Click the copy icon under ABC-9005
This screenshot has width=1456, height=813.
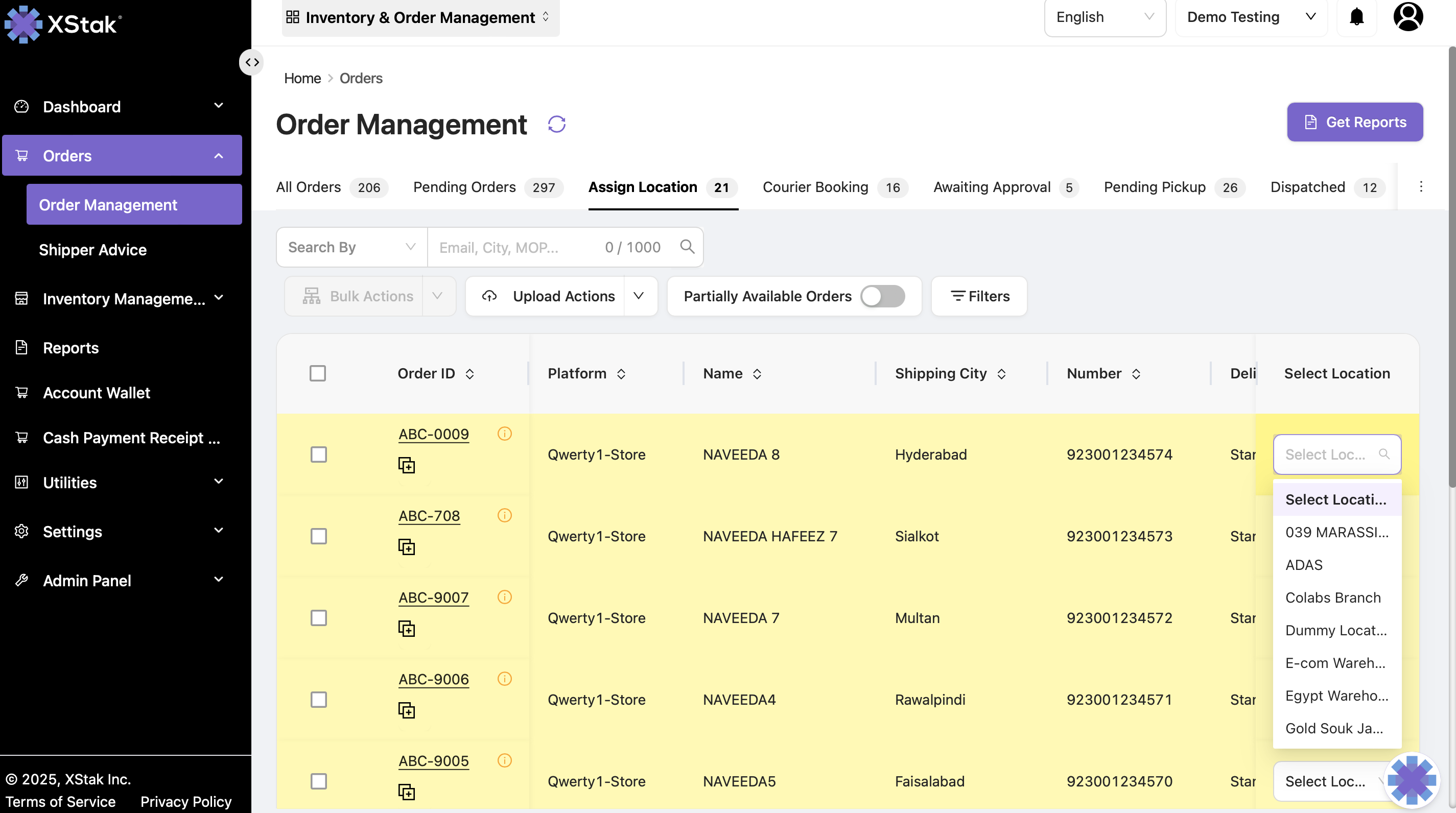tap(406, 793)
